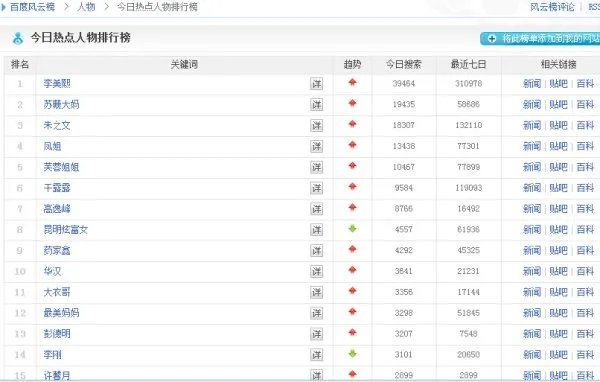Open the 详 detail icon for 芙蓉姐姐
This screenshot has height=382, width=600.
click(x=316, y=167)
